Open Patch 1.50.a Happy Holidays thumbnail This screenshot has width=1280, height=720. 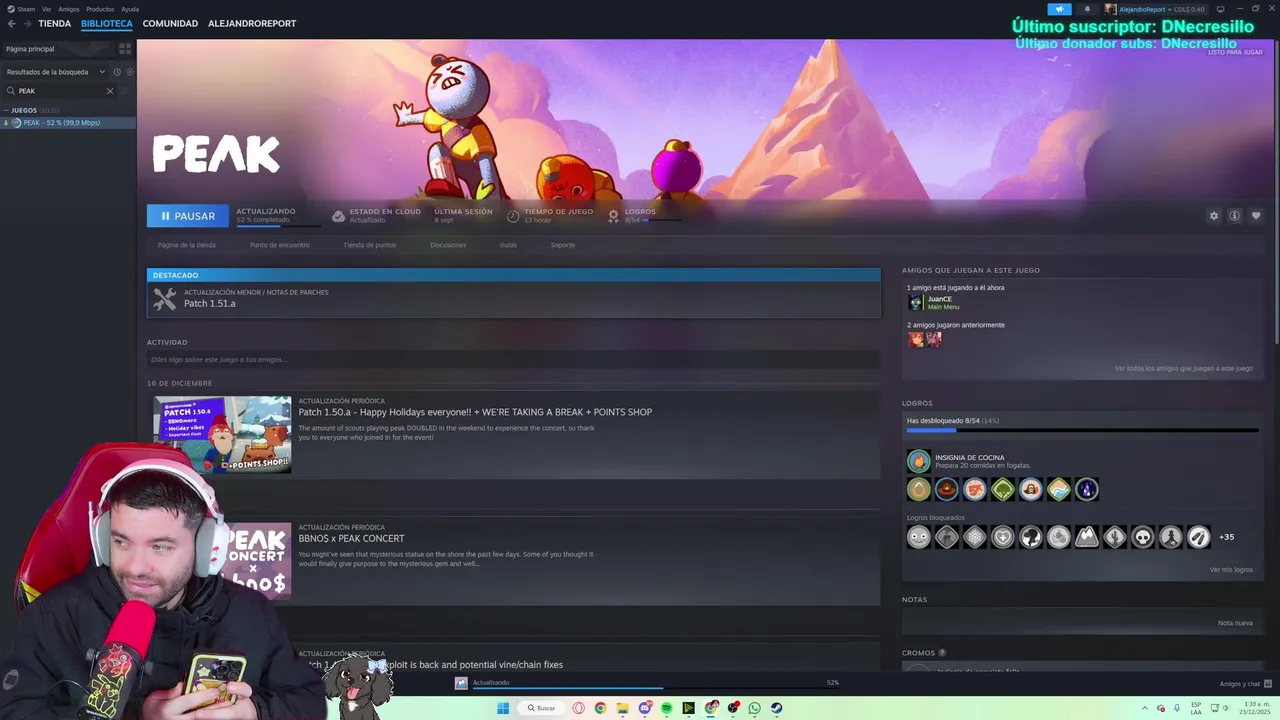(222, 434)
